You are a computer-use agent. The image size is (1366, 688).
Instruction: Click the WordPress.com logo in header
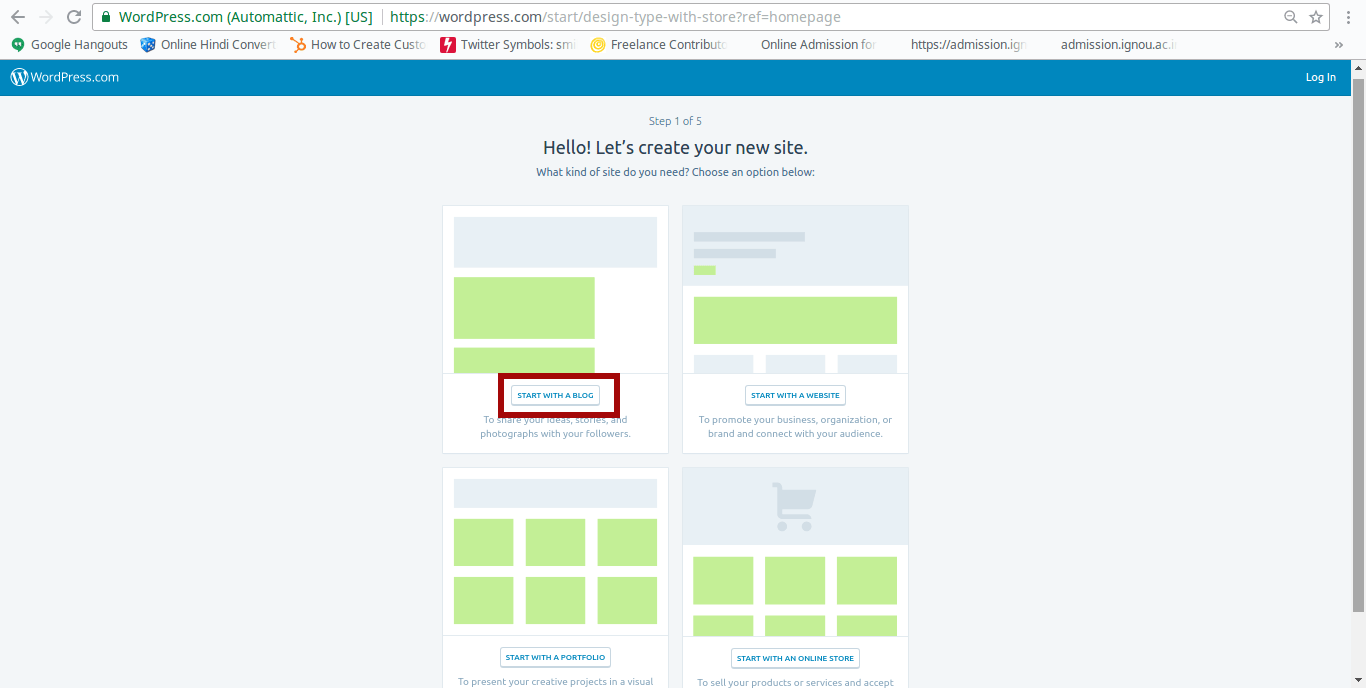tap(65, 77)
